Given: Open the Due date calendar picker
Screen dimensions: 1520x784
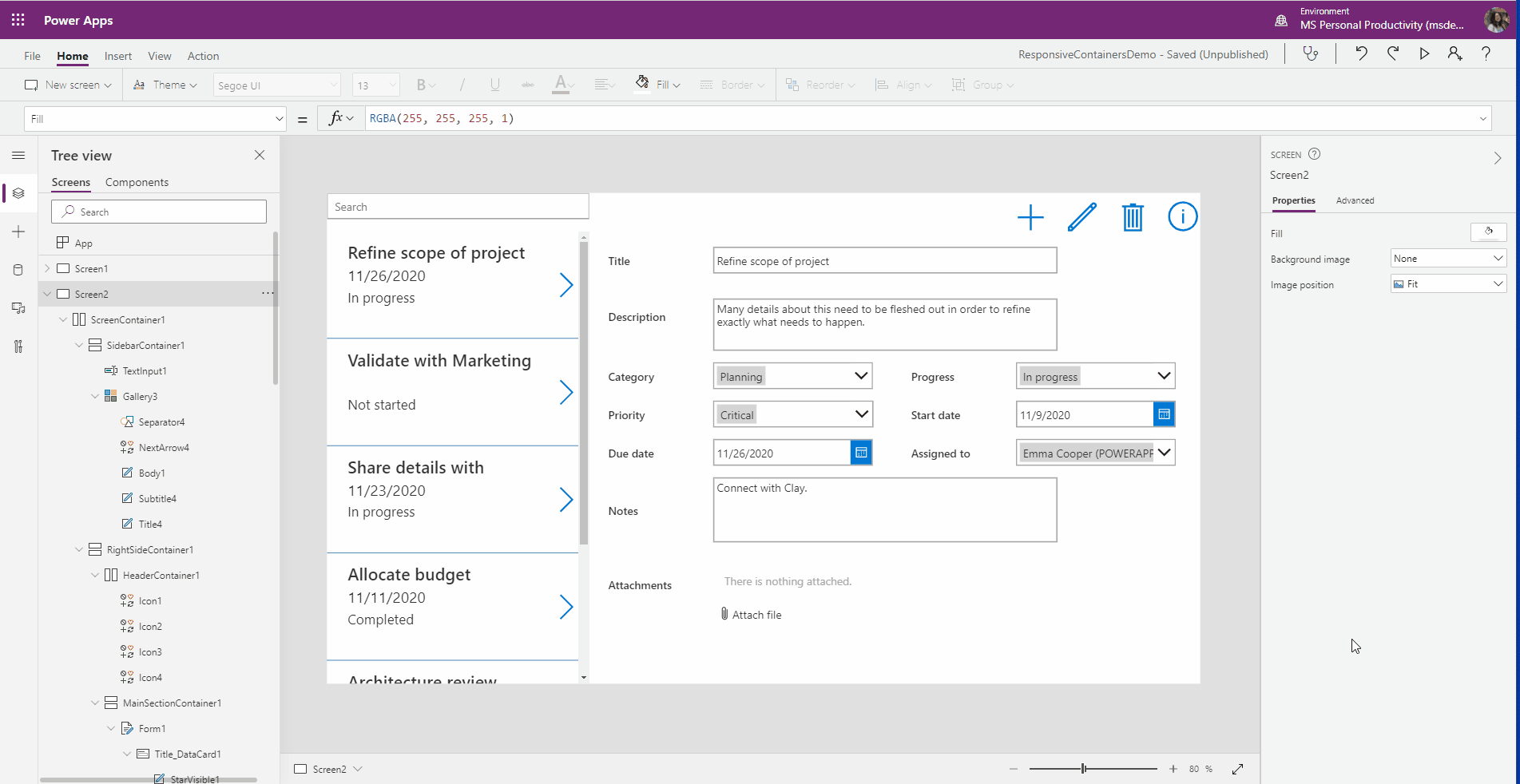Looking at the screenshot, I should coord(861,452).
